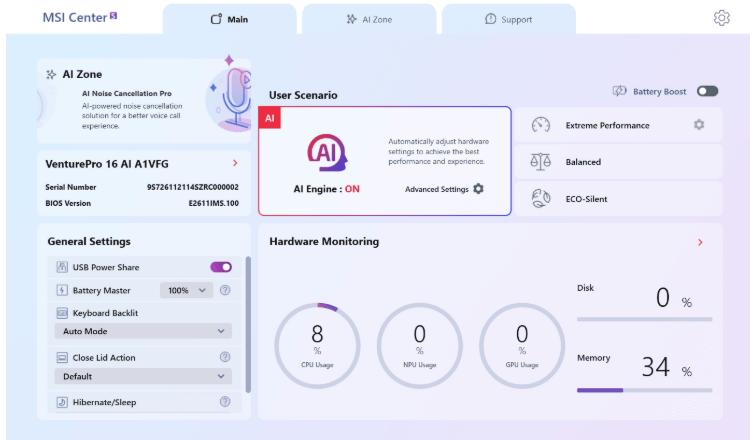
Task: Click the AI Noise Cancellation Pro title
Action: point(127,93)
